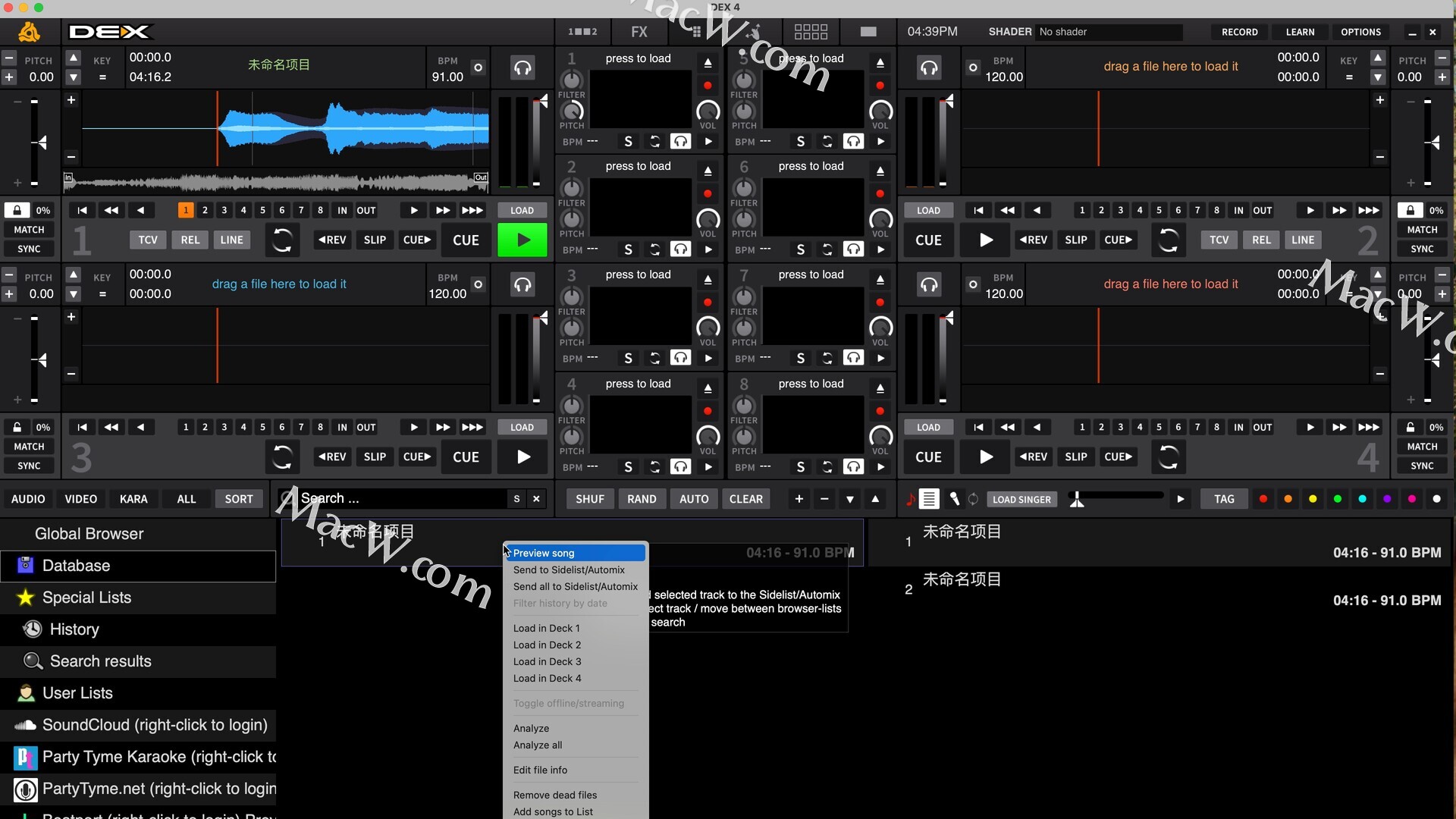Toggle SLIP mode on Deck 2
The height and width of the screenshot is (819, 1456).
1075,240
